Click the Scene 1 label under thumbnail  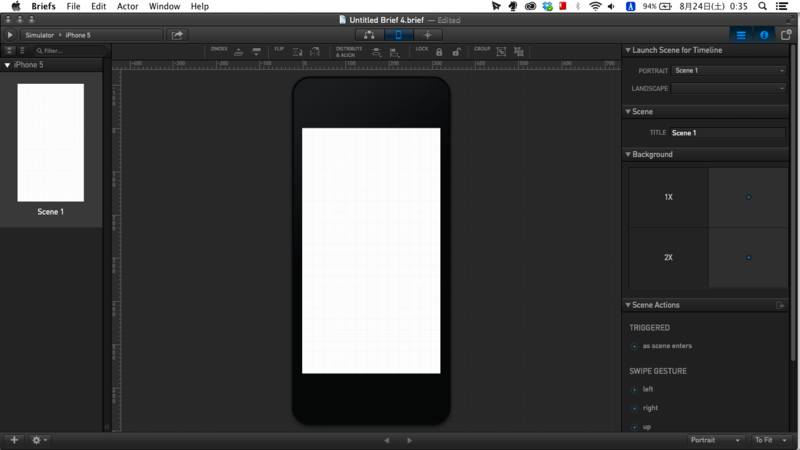click(x=51, y=212)
